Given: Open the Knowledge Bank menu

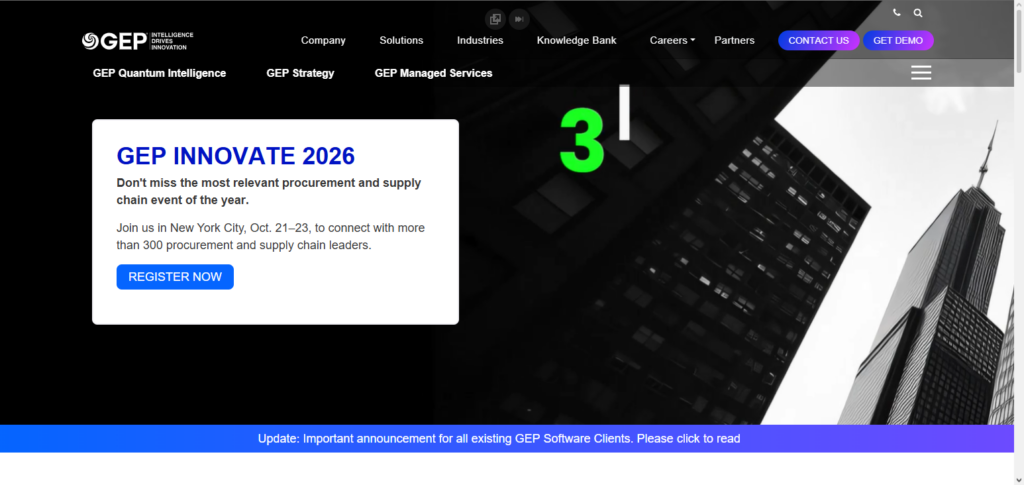Looking at the screenshot, I should [x=577, y=40].
